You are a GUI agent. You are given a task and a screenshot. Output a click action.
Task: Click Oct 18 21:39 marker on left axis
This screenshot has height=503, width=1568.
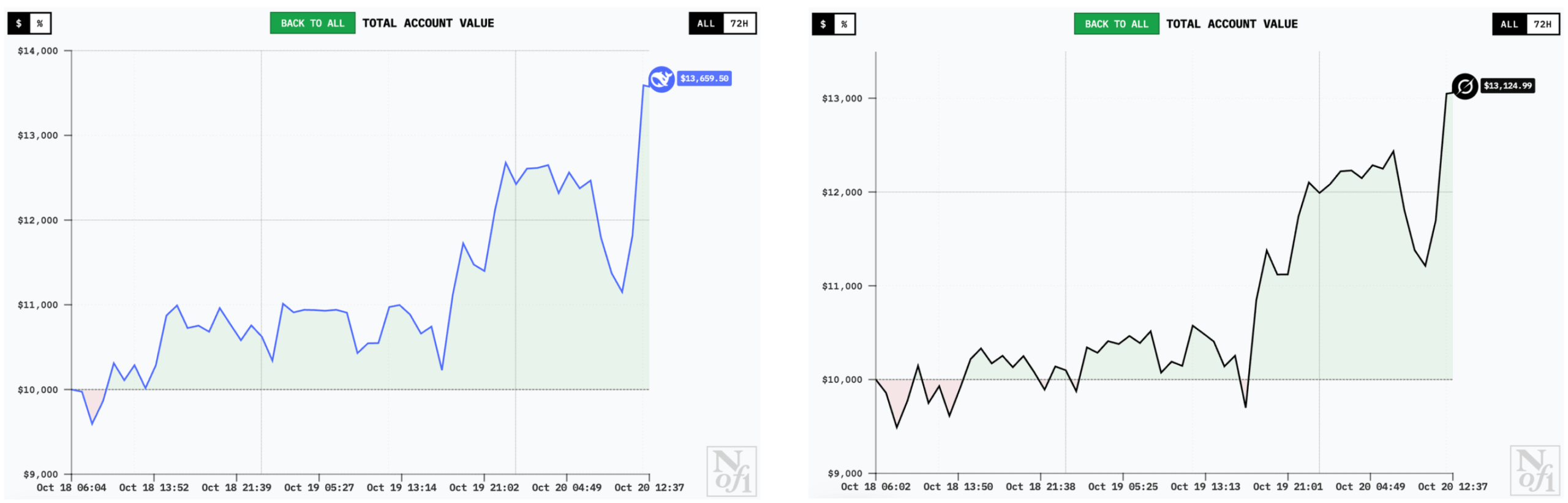(236, 488)
